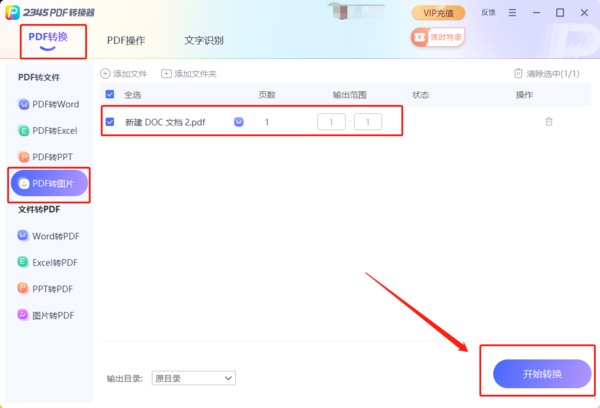Click the plus icon of 添加文件

[105, 73]
